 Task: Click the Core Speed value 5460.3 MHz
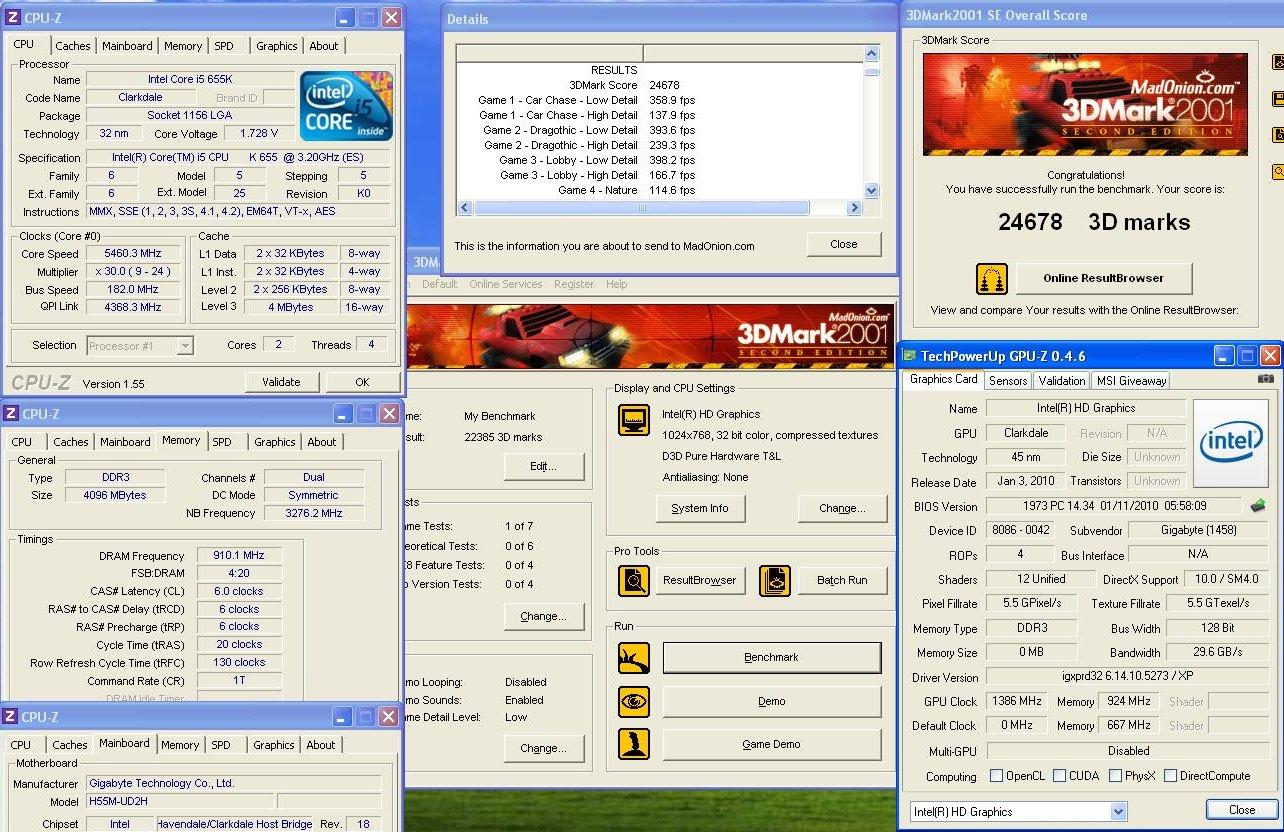point(133,254)
